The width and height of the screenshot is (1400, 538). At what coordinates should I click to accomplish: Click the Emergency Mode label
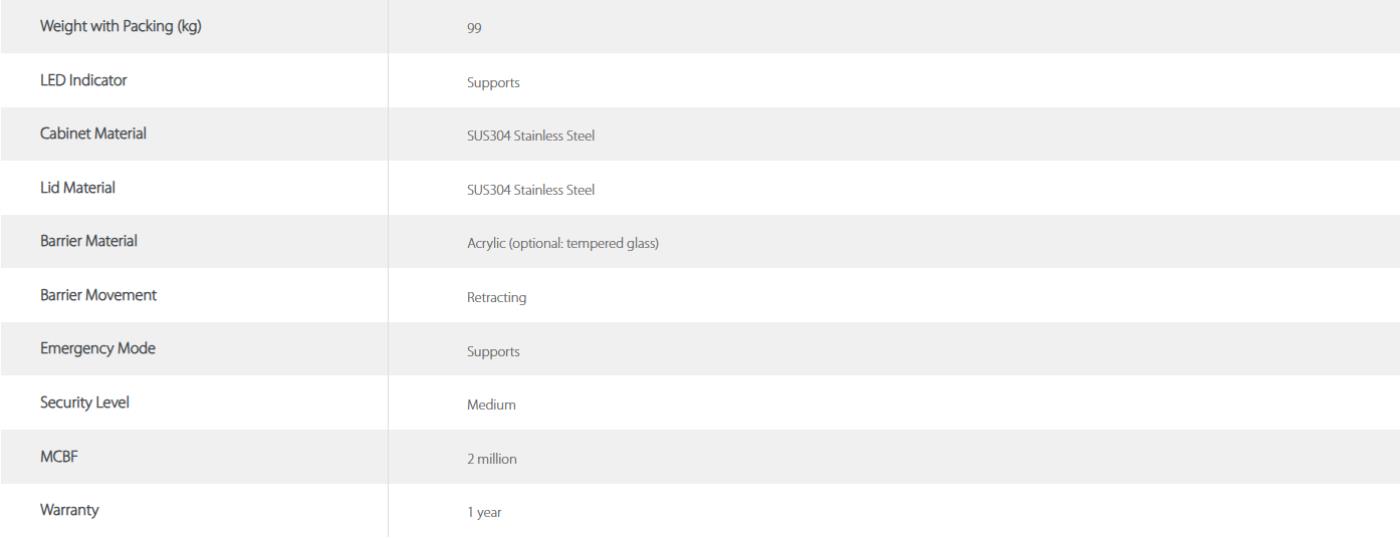click(97, 349)
